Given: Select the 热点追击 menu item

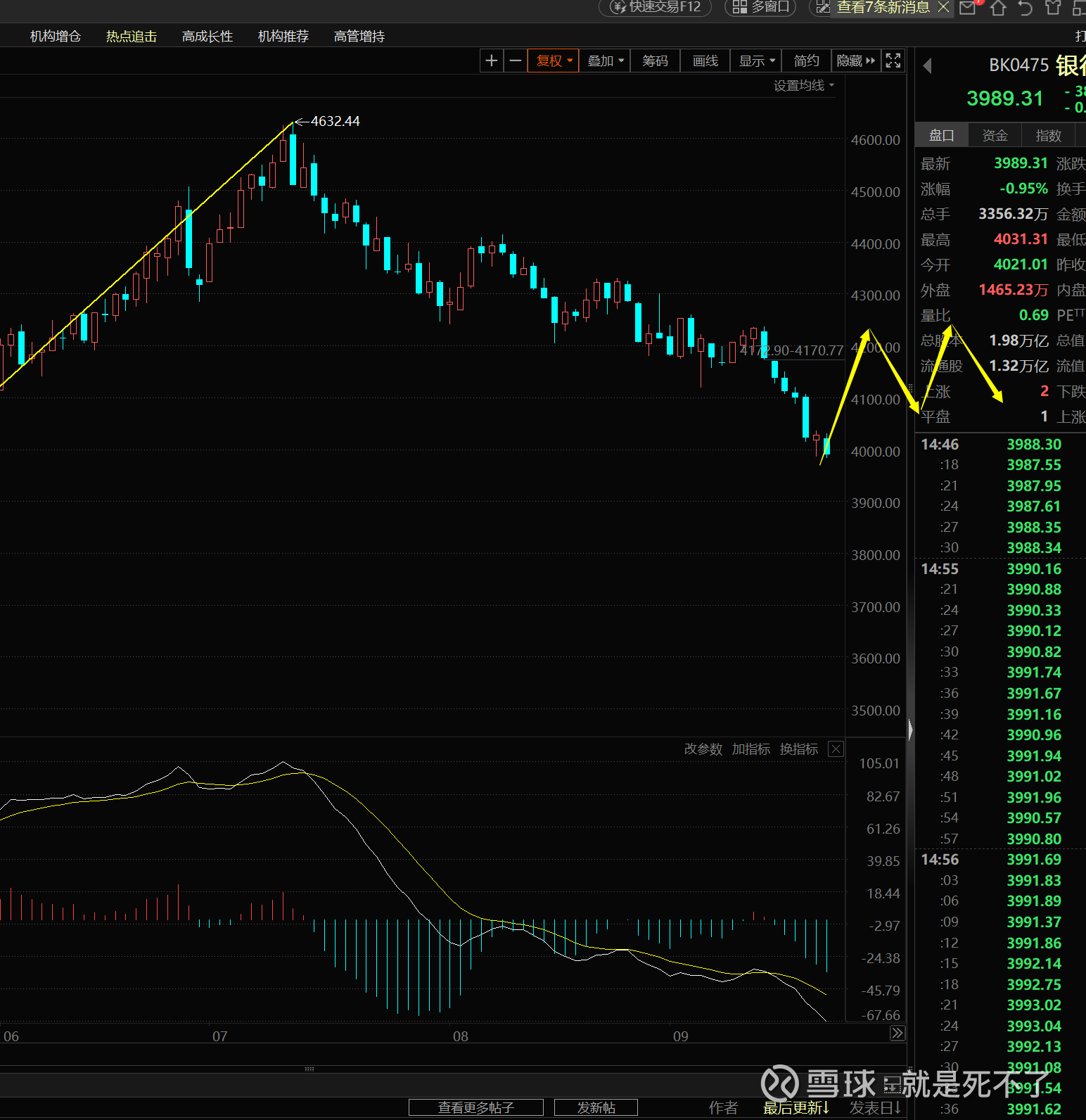Looking at the screenshot, I should pyautogui.click(x=132, y=37).
